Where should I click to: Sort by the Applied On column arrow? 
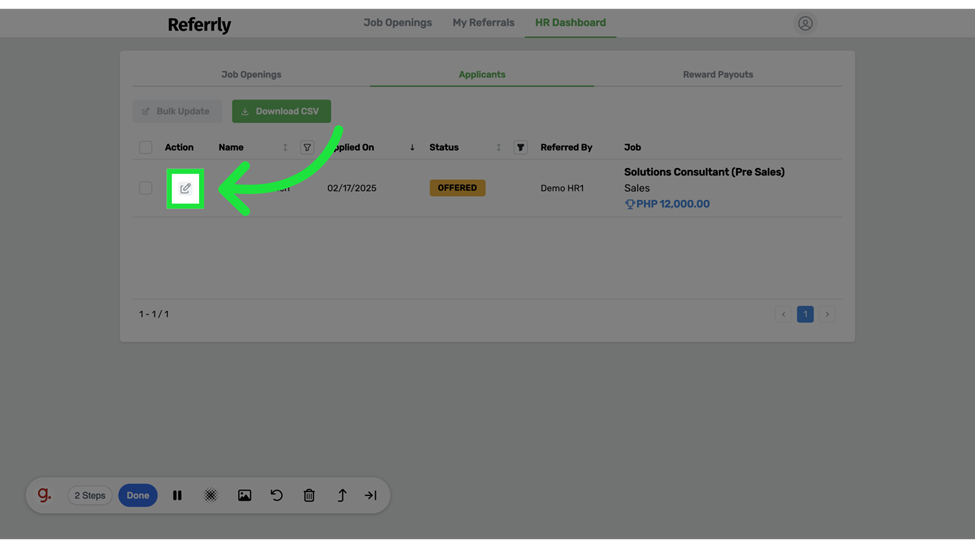point(412,148)
